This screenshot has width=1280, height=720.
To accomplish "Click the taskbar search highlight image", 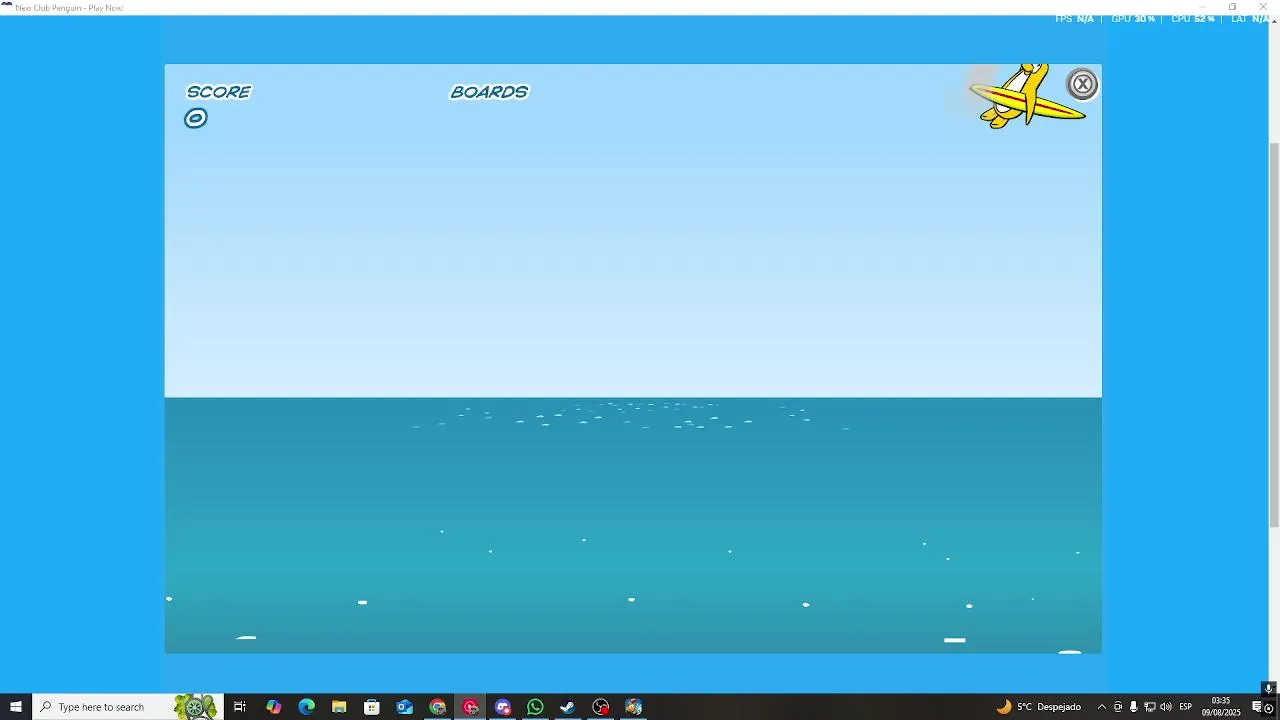I will click(196, 707).
